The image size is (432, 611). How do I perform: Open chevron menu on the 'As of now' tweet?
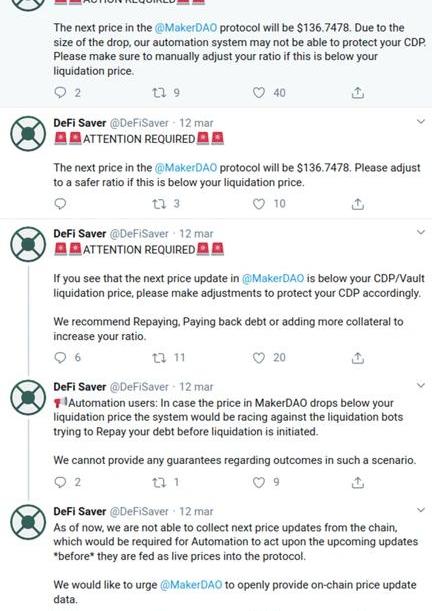(421, 510)
